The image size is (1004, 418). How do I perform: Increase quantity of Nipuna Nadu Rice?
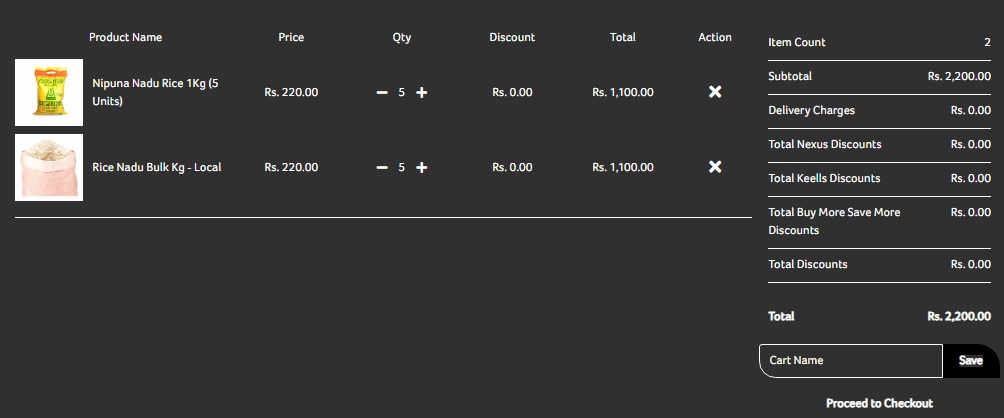click(421, 93)
